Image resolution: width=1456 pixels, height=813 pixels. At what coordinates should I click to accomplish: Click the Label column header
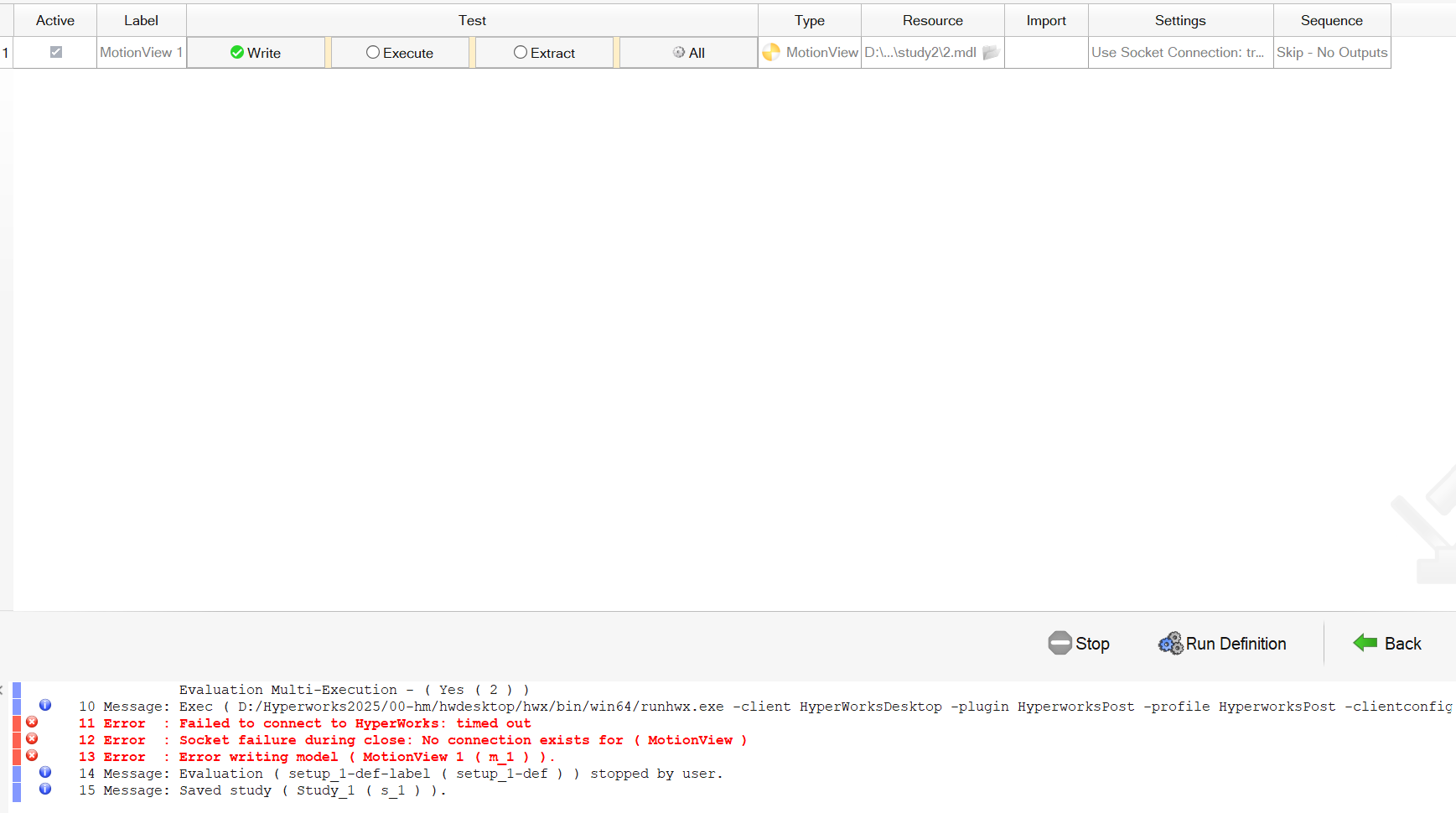[141, 20]
